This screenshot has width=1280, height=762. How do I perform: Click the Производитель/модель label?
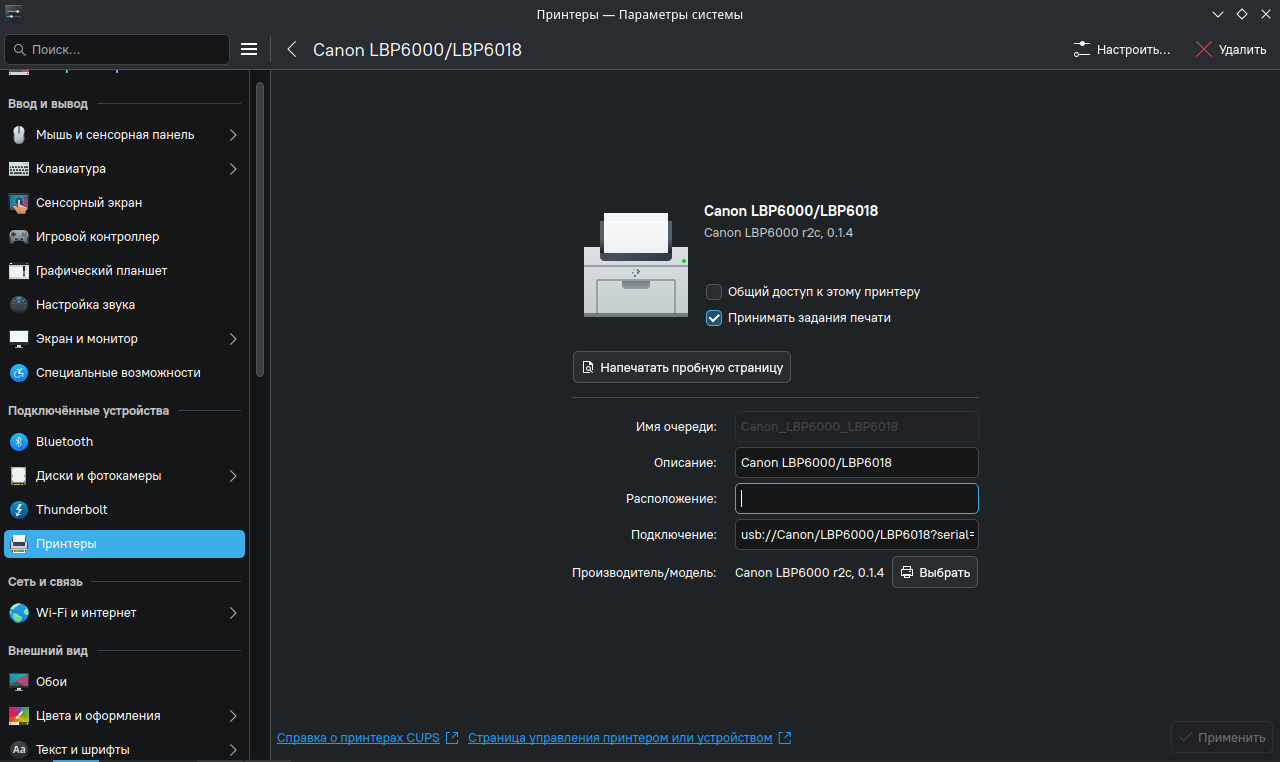click(x=644, y=573)
